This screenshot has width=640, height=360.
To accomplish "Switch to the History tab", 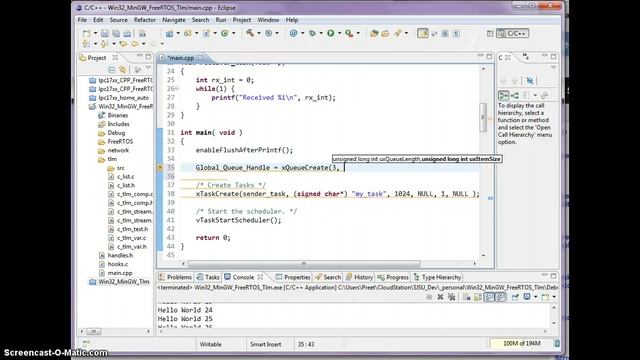I will coord(359,277).
